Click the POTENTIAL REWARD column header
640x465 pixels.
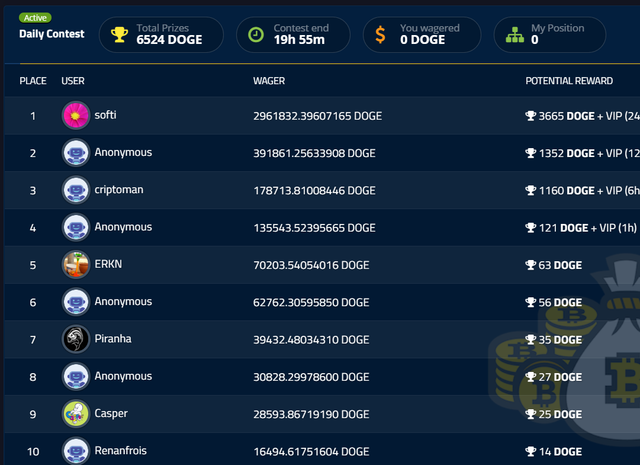(569, 81)
